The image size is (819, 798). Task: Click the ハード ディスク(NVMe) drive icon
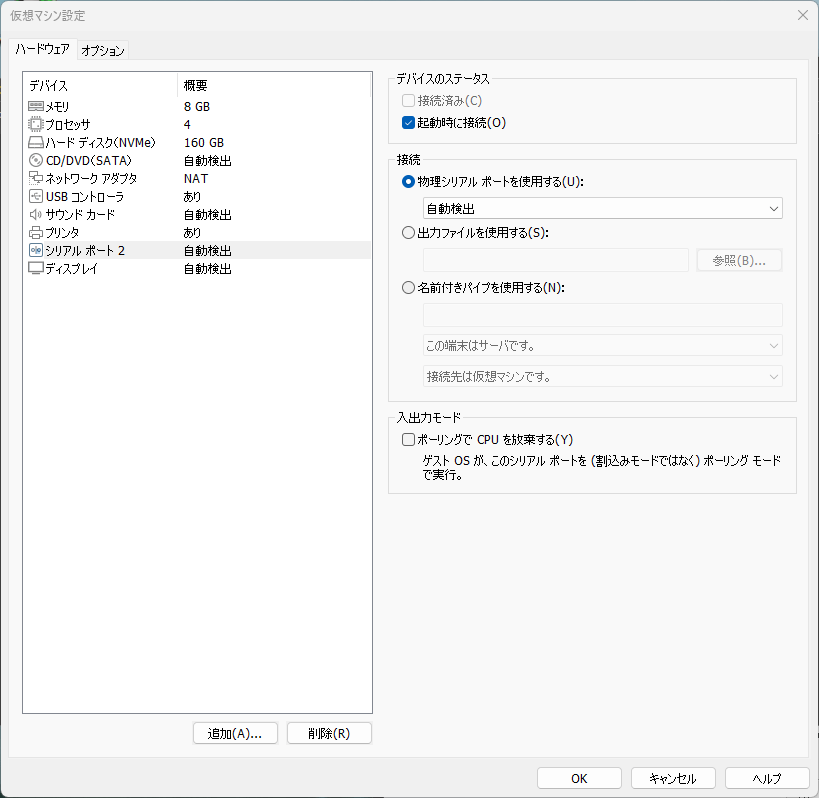36,142
